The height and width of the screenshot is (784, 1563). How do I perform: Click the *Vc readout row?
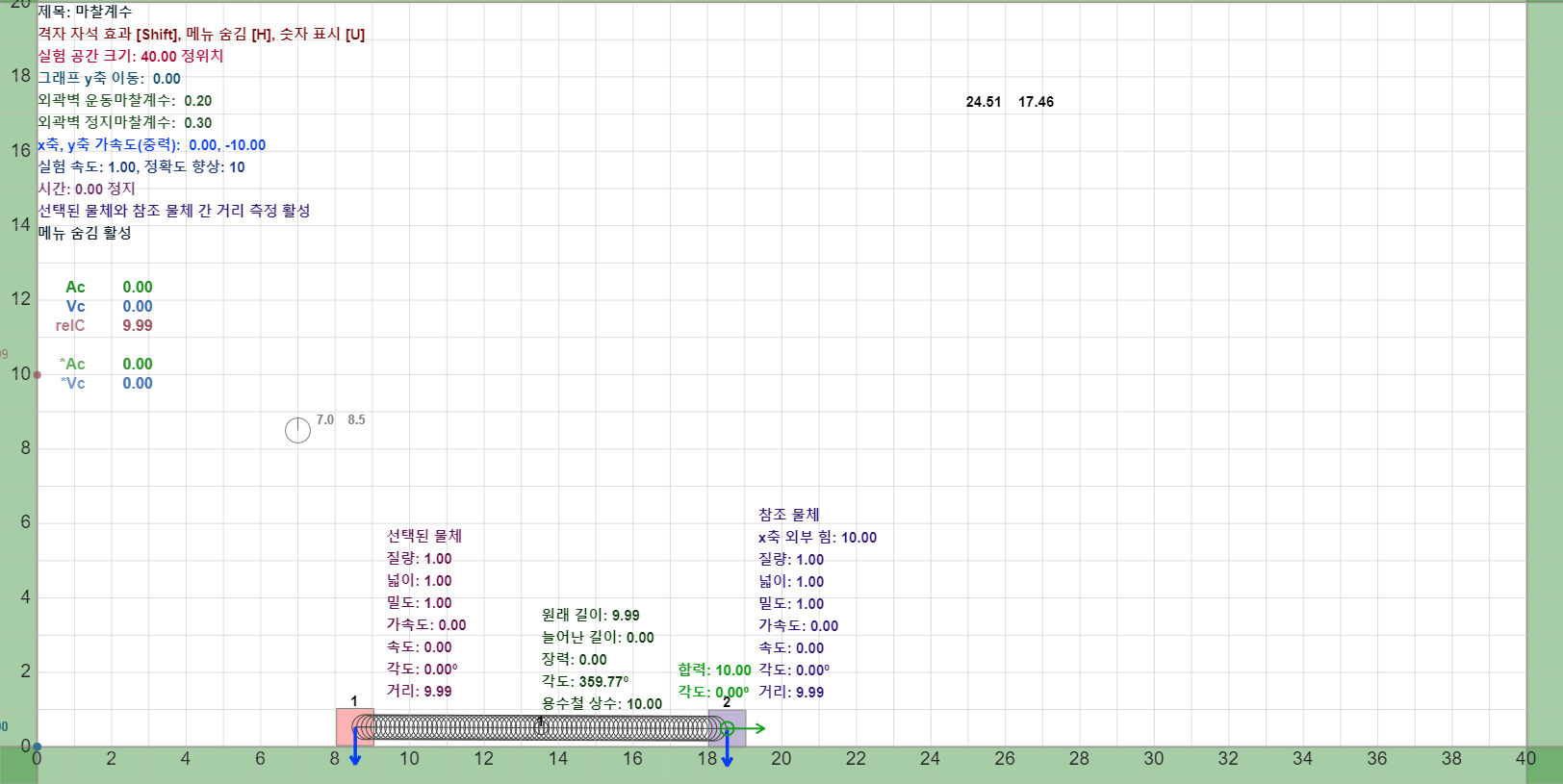point(106,383)
